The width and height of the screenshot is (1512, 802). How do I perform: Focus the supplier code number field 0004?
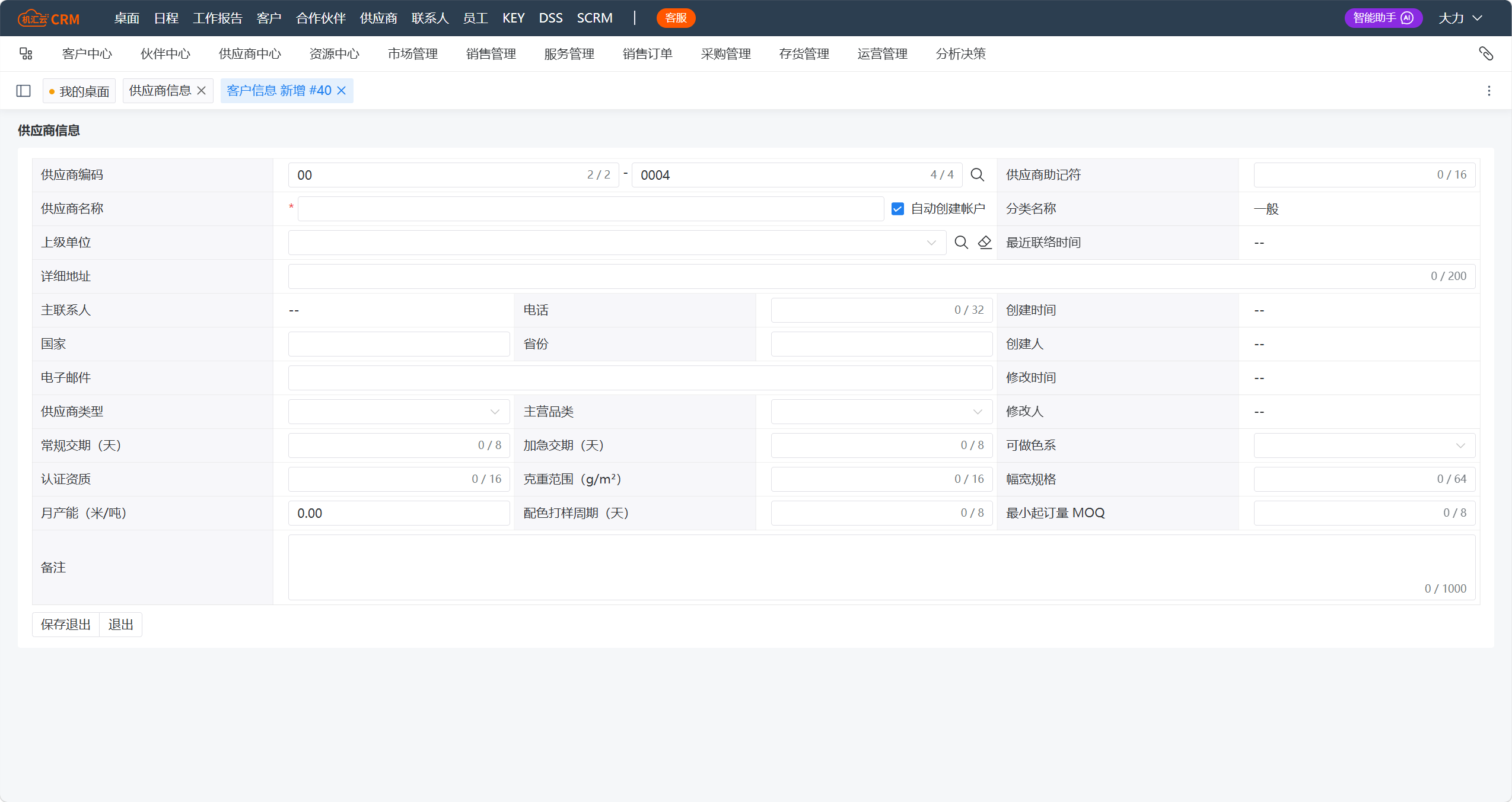pyautogui.click(x=797, y=175)
